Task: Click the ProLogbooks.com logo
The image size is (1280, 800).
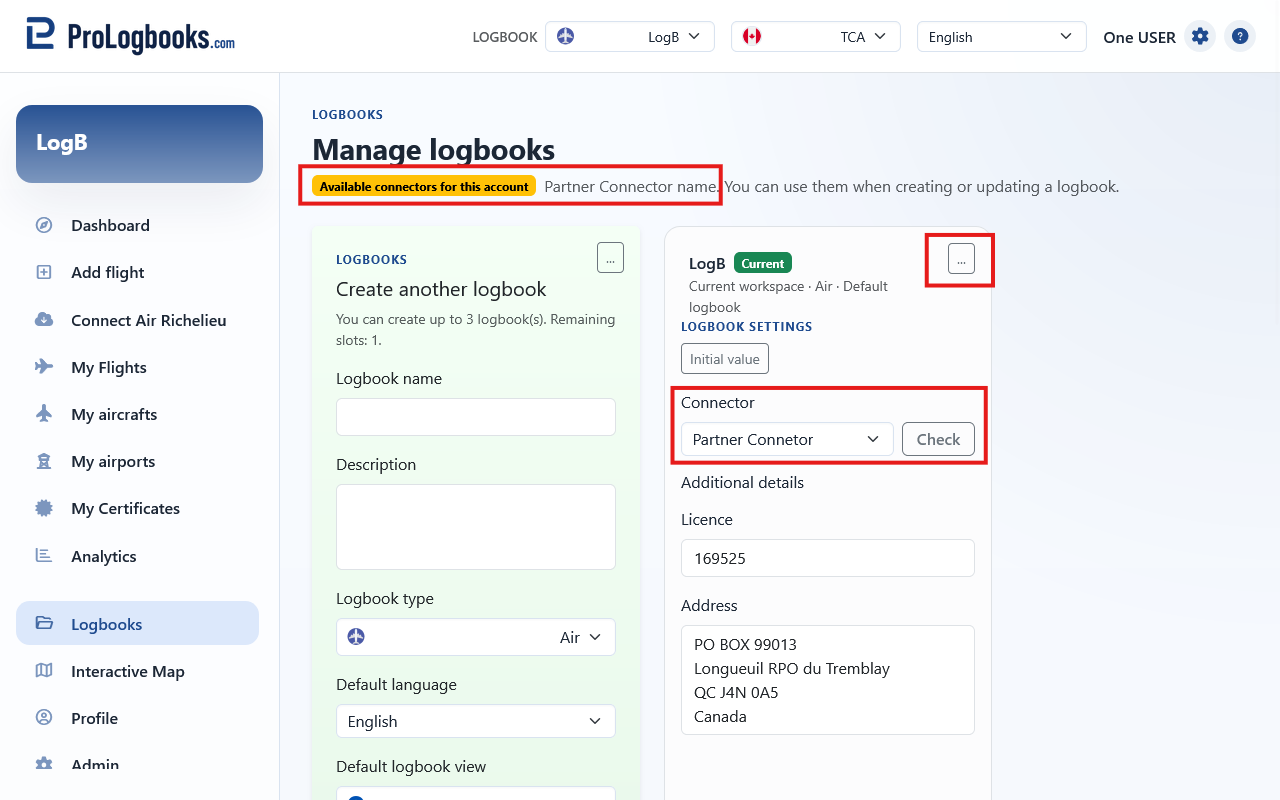Action: (130, 36)
